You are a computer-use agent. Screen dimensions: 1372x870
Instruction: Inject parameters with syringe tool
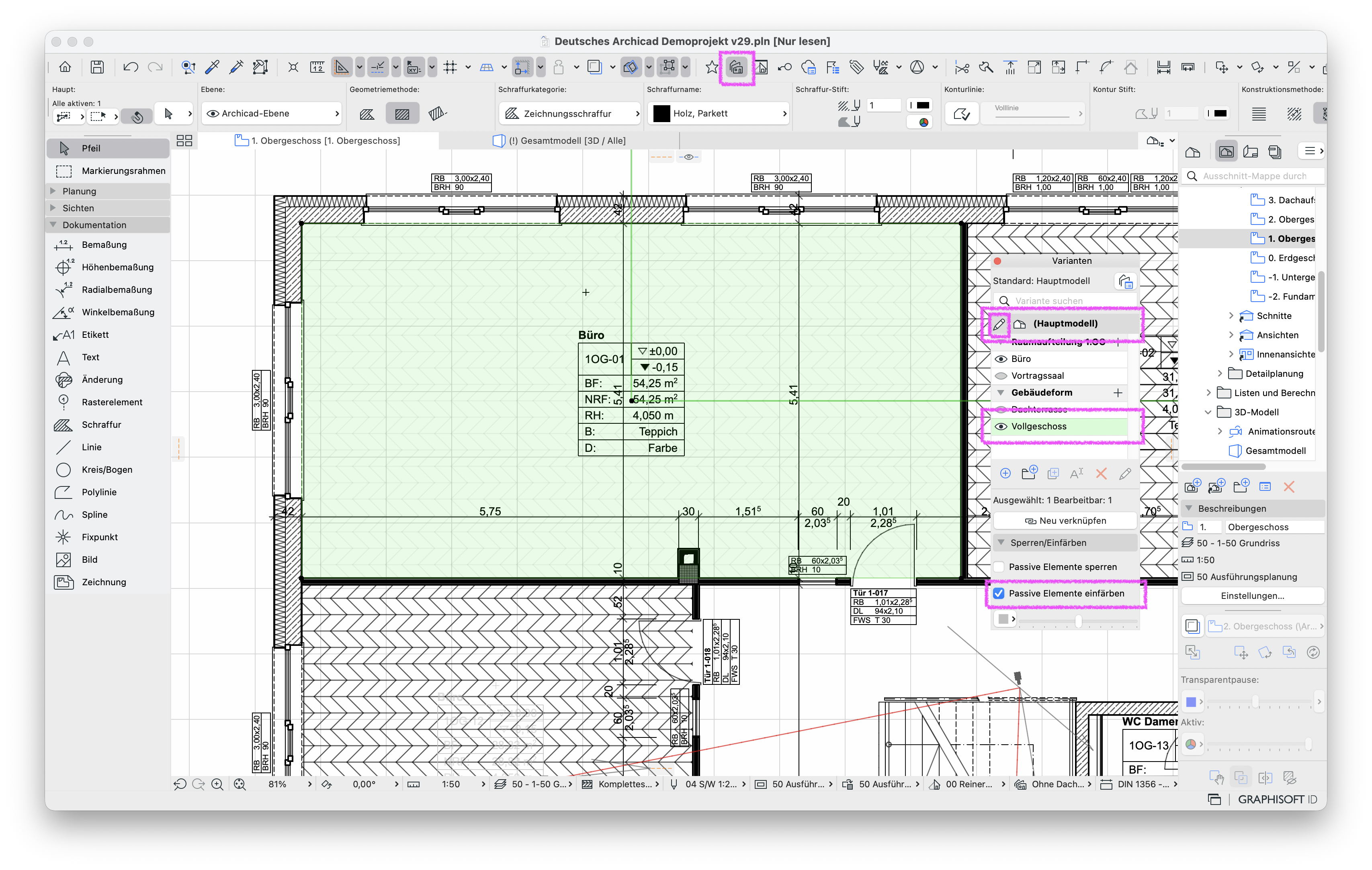[236, 67]
